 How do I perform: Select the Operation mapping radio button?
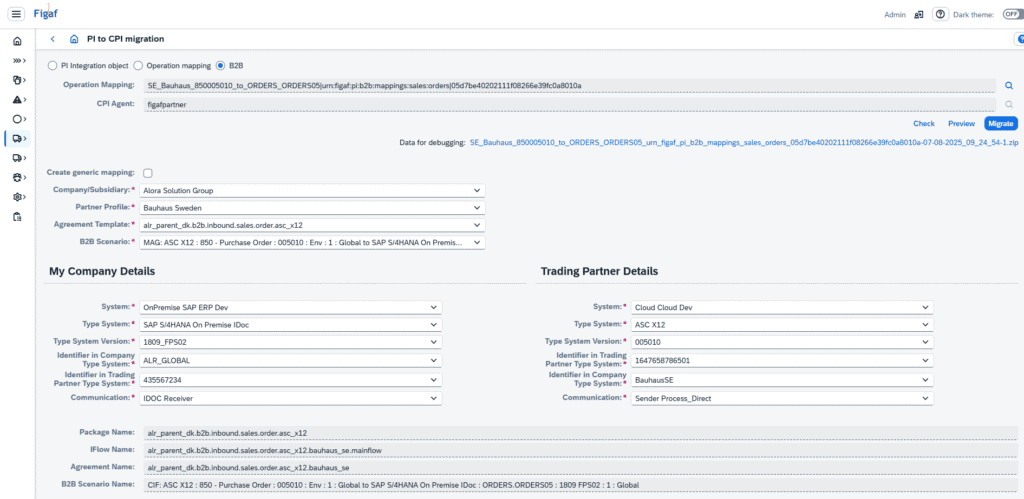(138, 65)
